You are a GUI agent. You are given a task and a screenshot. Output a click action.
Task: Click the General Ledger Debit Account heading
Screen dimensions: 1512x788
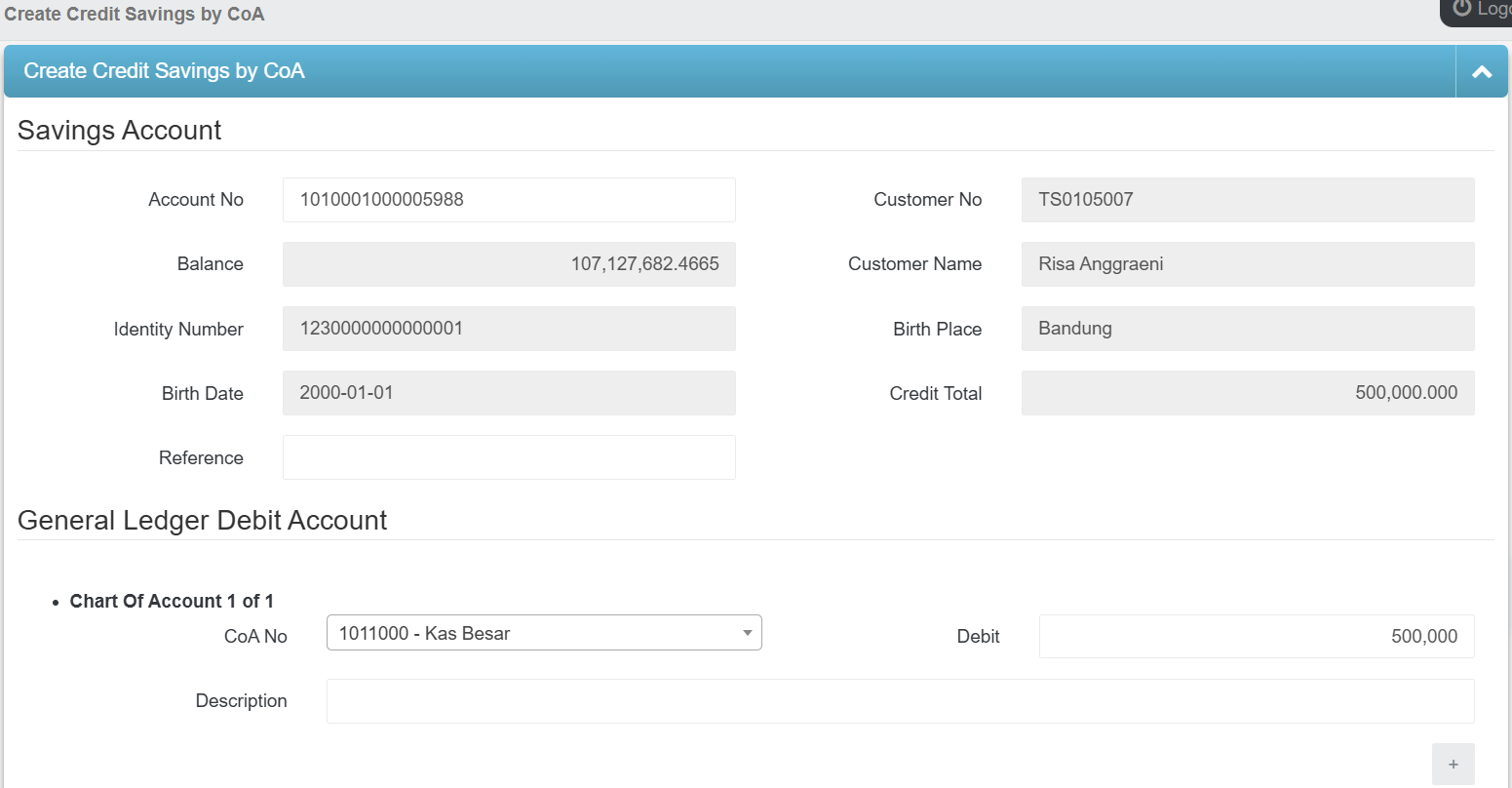pyautogui.click(x=202, y=521)
